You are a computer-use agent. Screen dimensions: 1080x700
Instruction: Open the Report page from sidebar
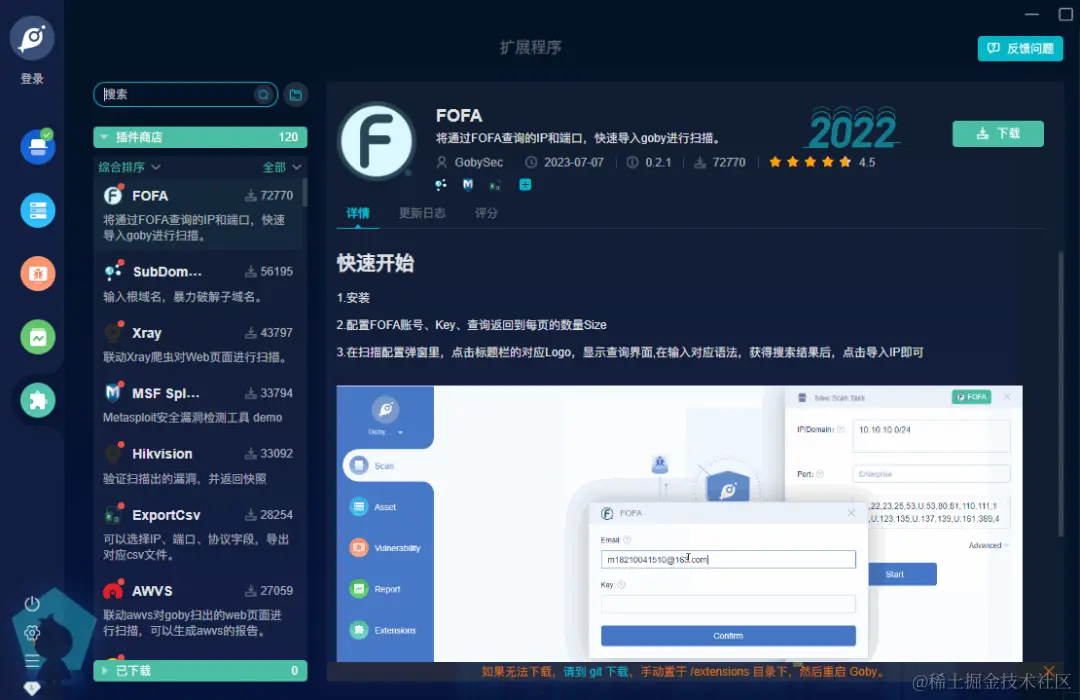(x=38, y=337)
